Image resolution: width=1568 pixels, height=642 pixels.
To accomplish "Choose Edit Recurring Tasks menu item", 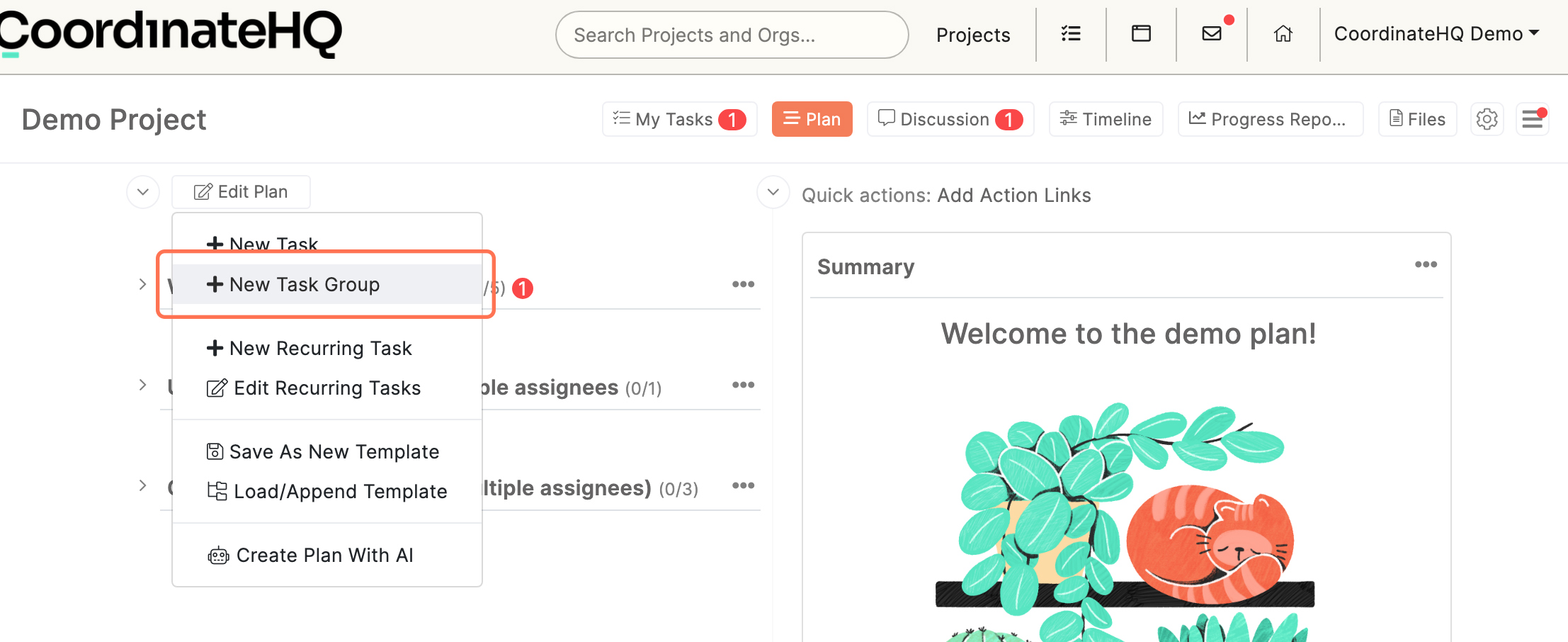I will (x=327, y=388).
